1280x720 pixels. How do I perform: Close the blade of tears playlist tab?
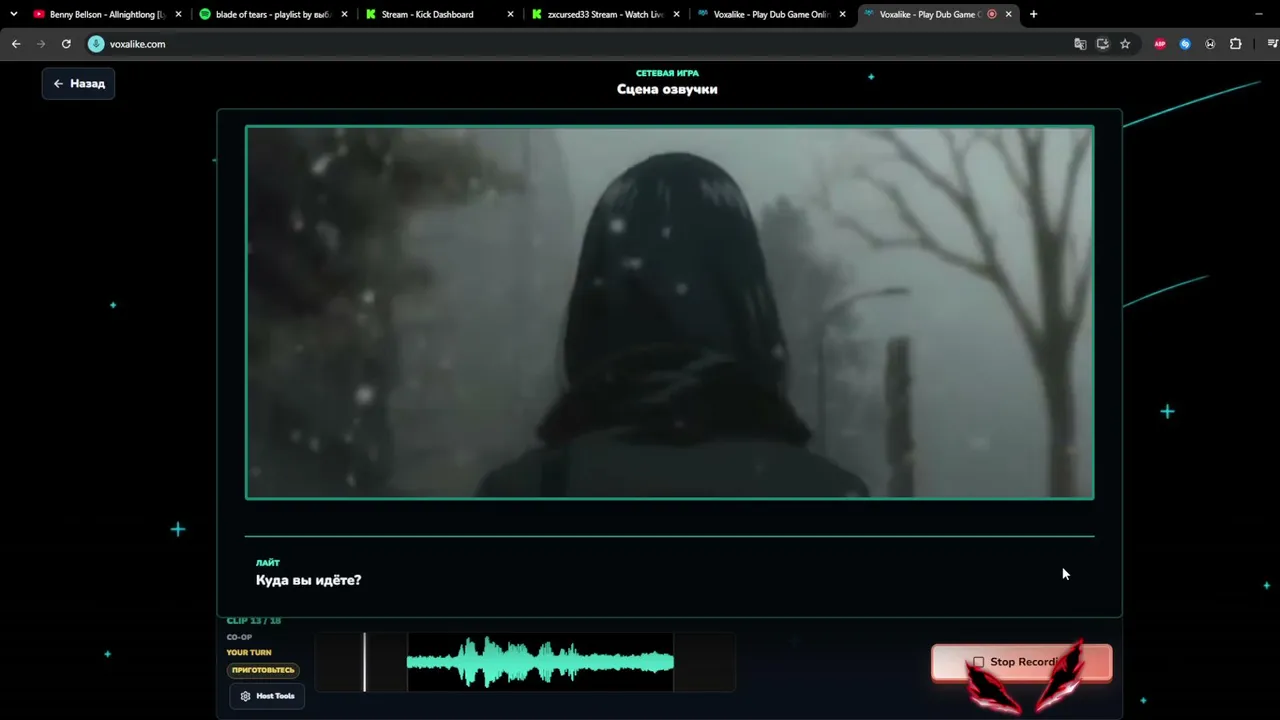(x=344, y=14)
